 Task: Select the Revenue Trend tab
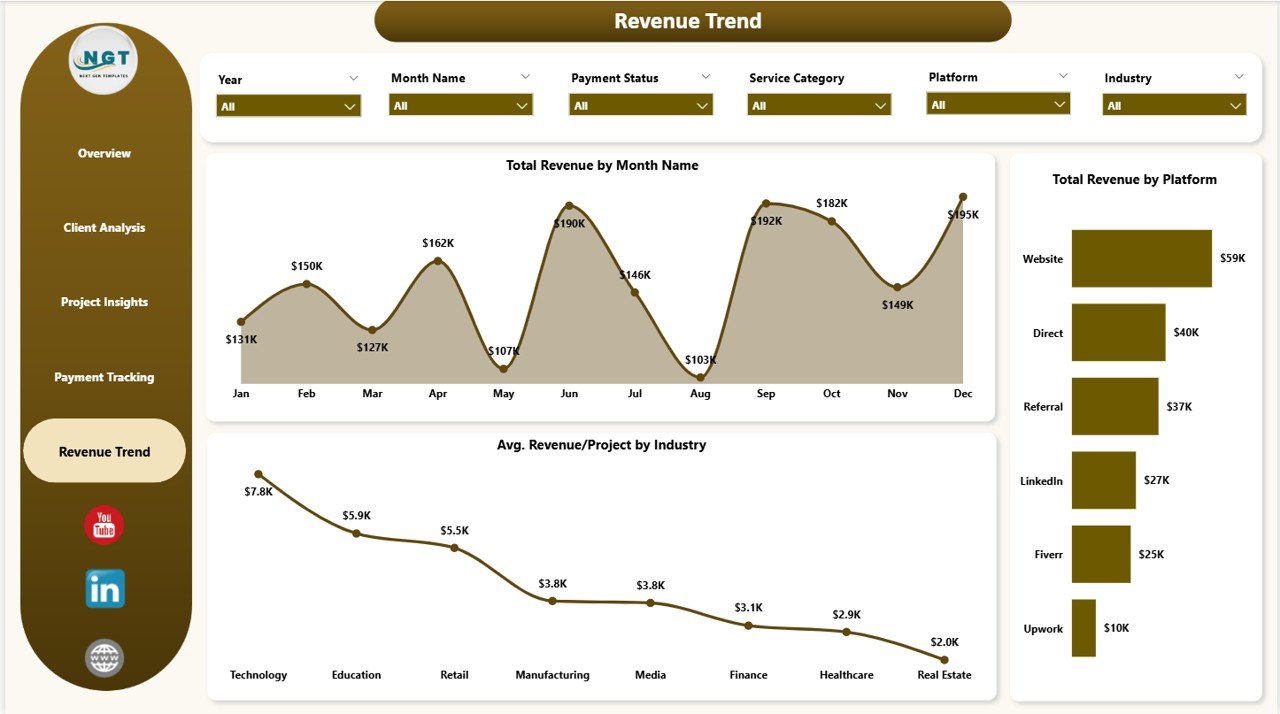pos(104,451)
